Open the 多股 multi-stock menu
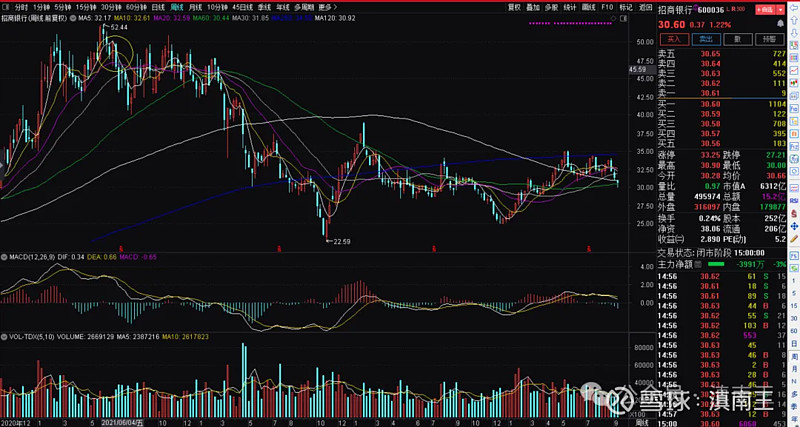 click(x=552, y=8)
